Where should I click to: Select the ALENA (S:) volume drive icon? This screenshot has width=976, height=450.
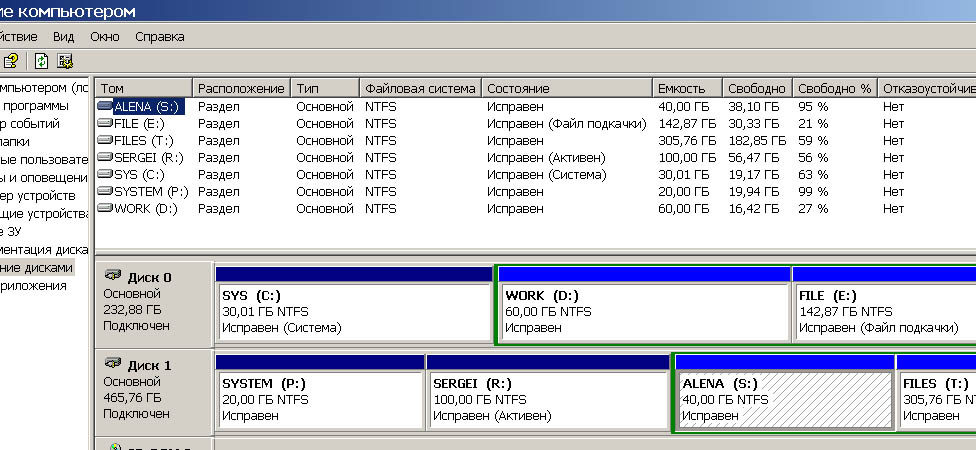coord(106,106)
